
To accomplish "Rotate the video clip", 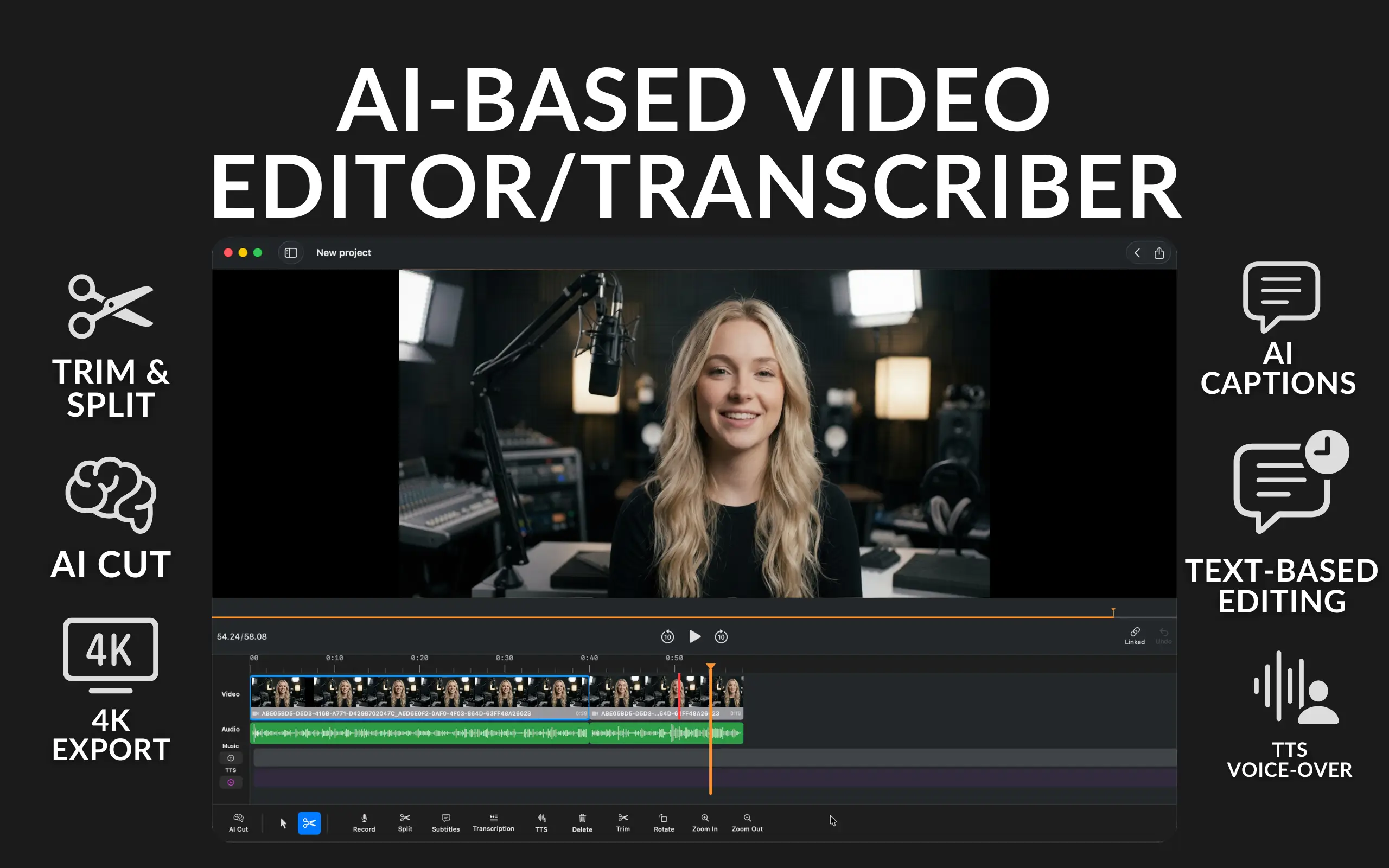I will pos(664,822).
